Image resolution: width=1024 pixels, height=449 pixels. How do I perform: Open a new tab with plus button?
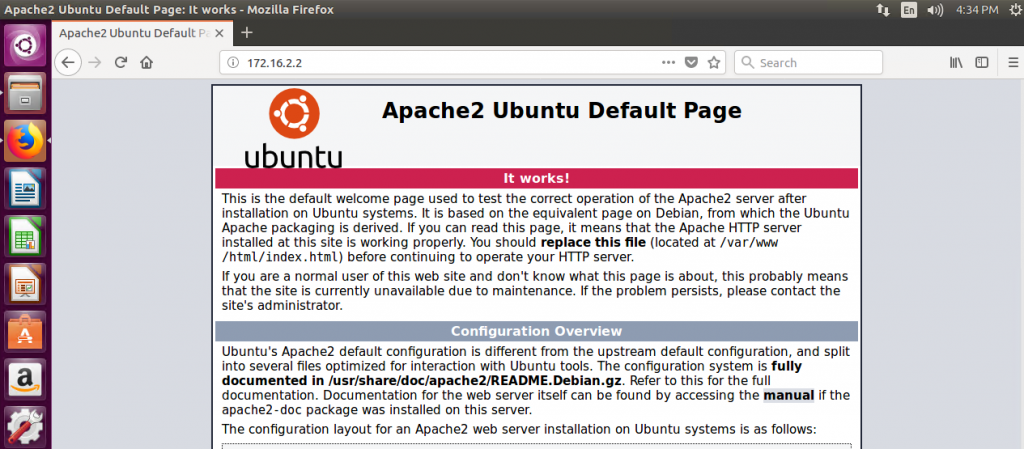point(247,33)
